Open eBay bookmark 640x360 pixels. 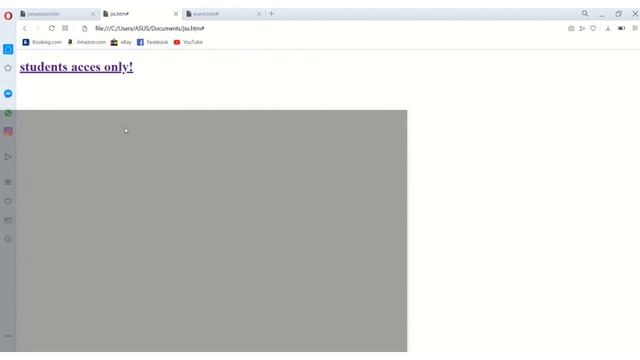pos(121,42)
